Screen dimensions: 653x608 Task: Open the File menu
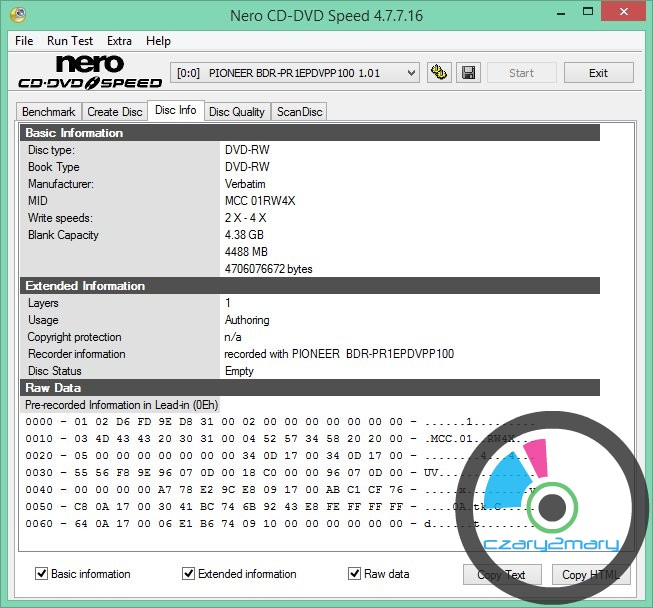[24, 41]
